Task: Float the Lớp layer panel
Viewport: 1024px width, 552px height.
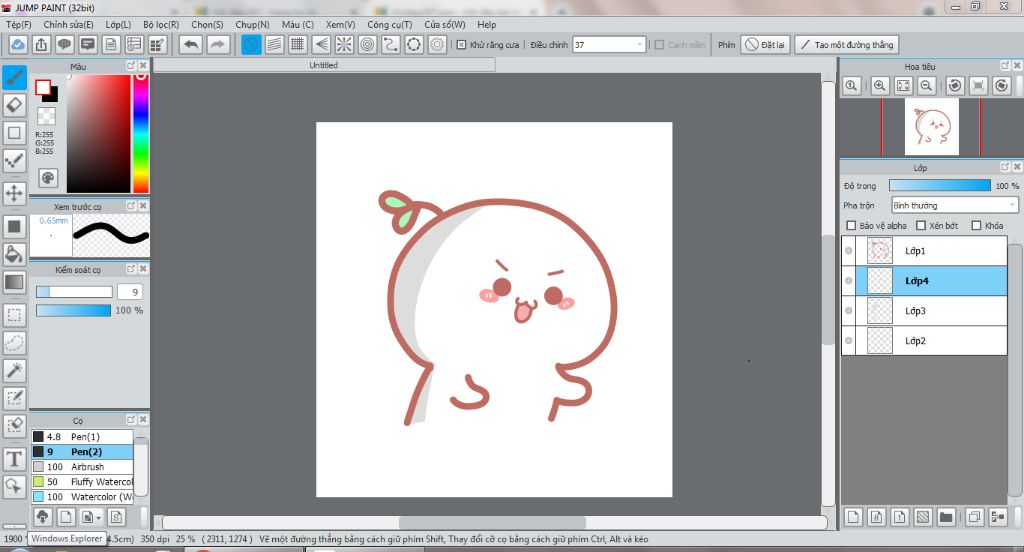Action: point(1005,167)
